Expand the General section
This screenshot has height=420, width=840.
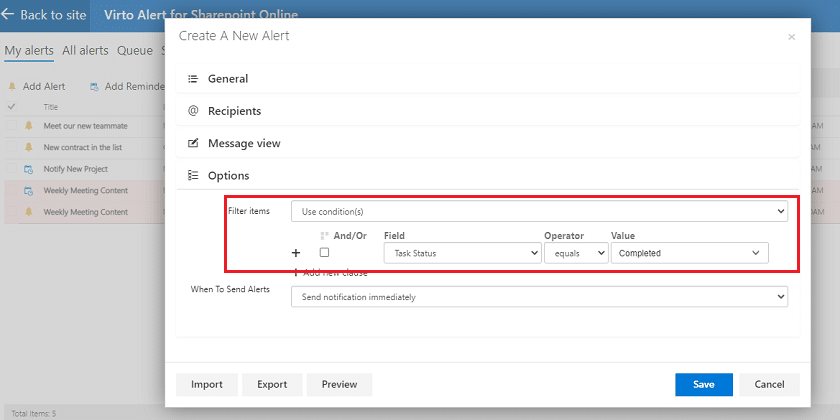click(488, 79)
